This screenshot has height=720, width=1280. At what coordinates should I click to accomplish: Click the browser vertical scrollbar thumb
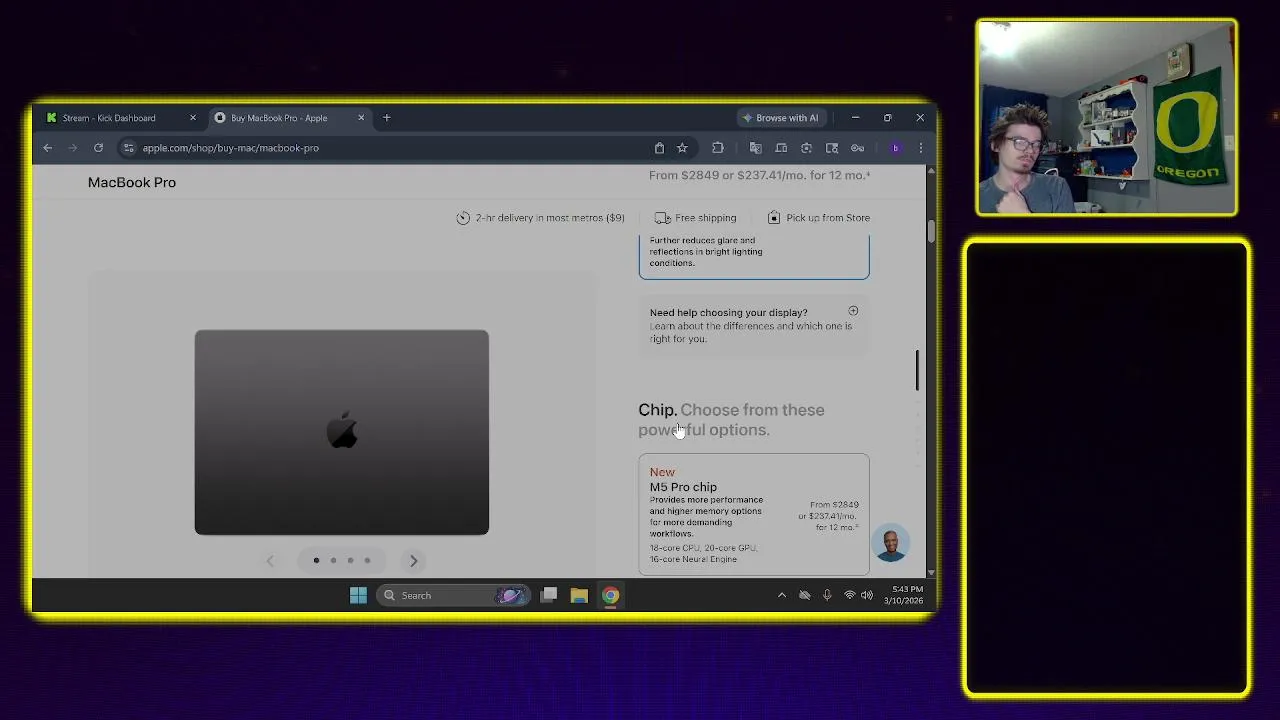931,230
